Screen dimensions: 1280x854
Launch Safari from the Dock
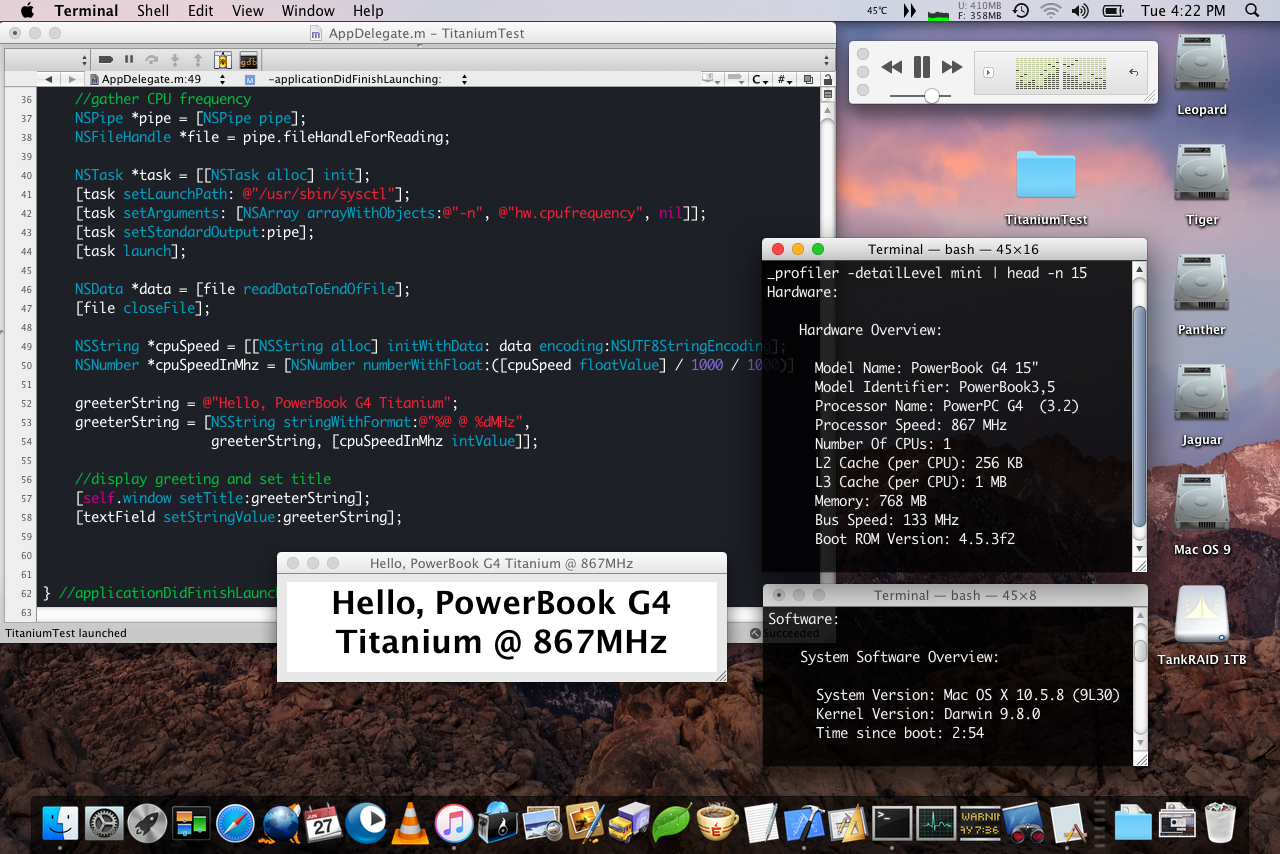[x=235, y=822]
